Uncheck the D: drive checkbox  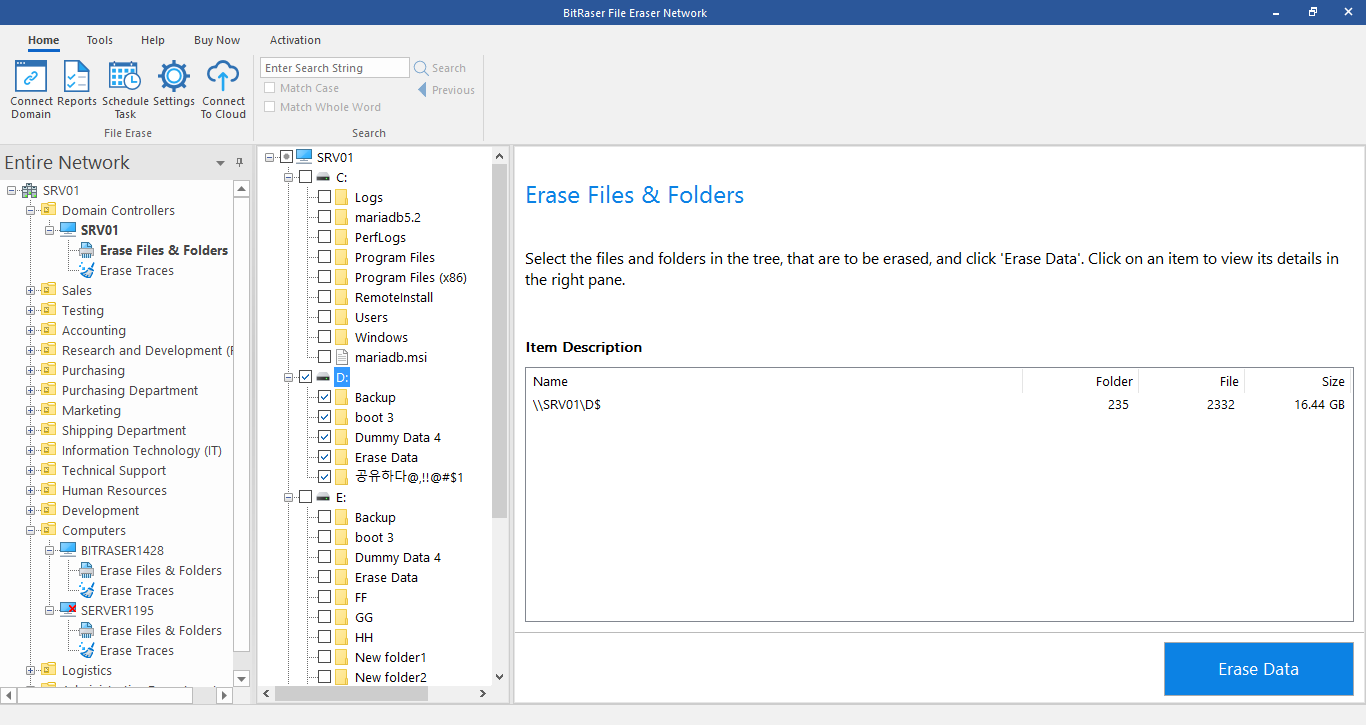(x=305, y=377)
